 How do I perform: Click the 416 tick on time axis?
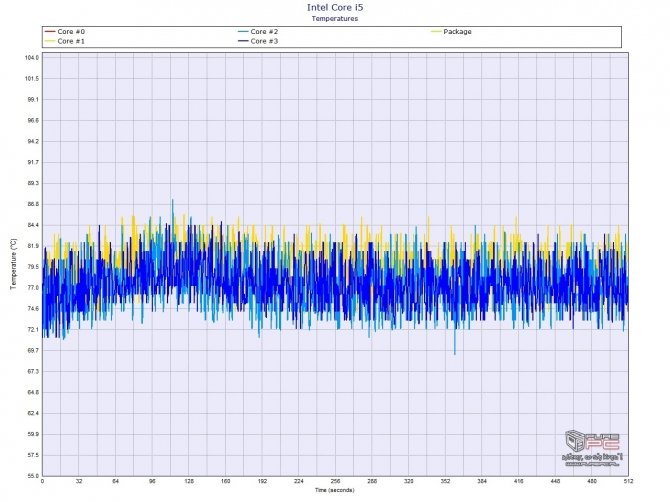tap(519, 481)
